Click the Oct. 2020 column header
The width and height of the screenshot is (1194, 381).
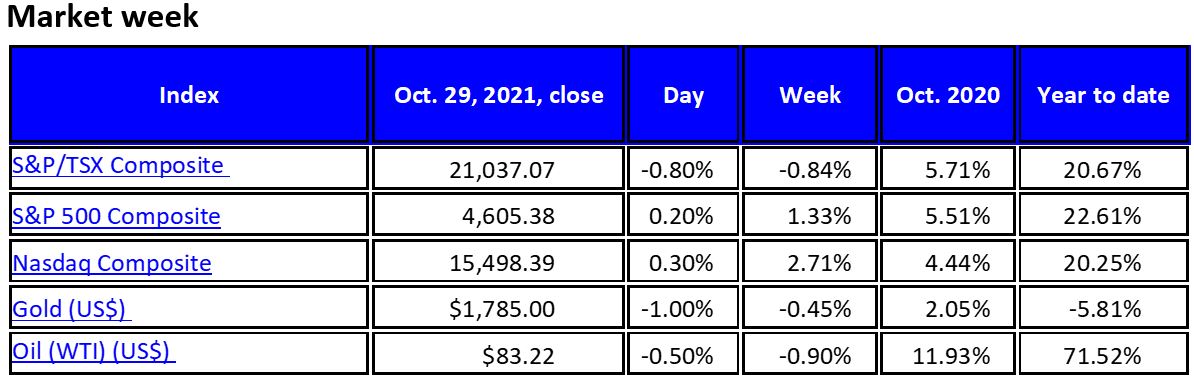pyautogui.click(x=948, y=95)
